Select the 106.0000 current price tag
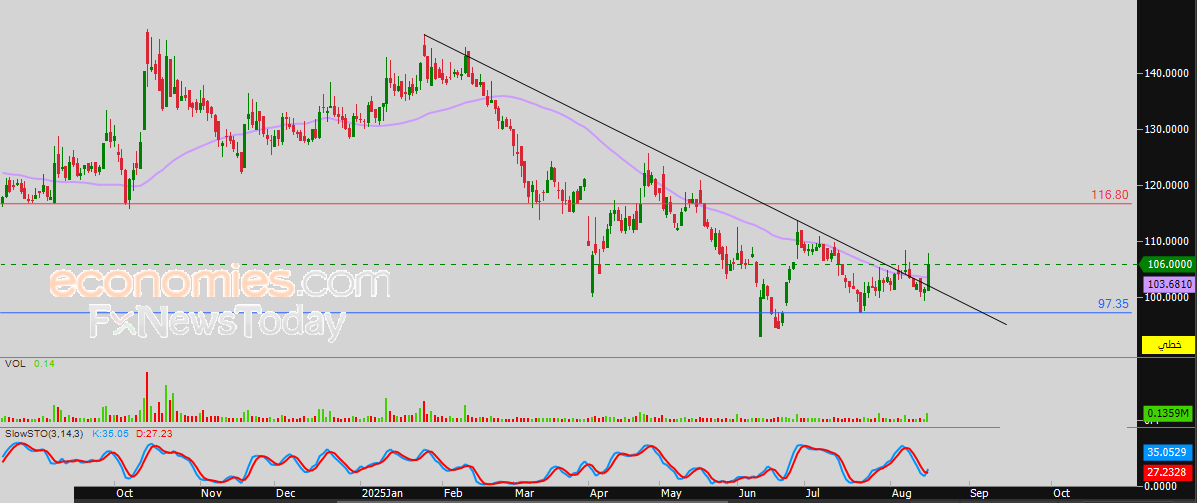This screenshot has width=1197, height=503. coord(1166,265)
